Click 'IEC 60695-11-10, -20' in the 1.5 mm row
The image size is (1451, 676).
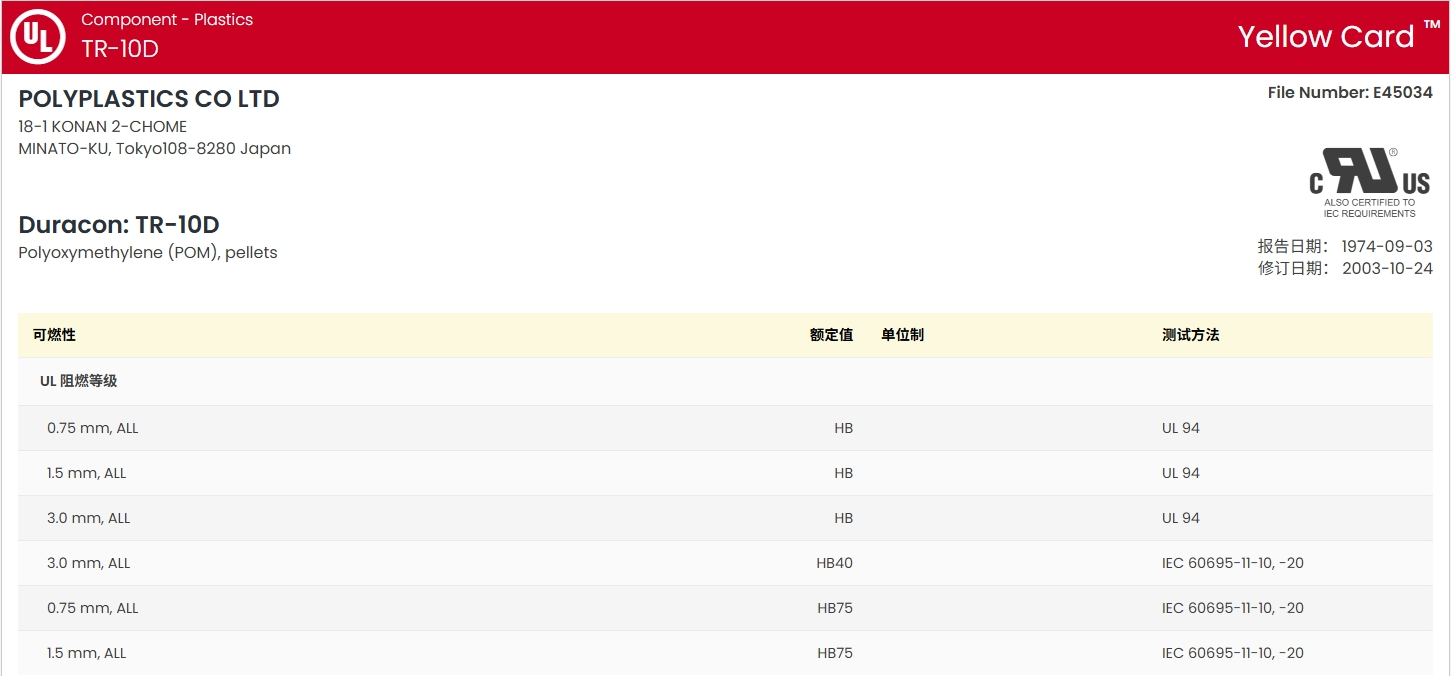(x=1233, y=653)
